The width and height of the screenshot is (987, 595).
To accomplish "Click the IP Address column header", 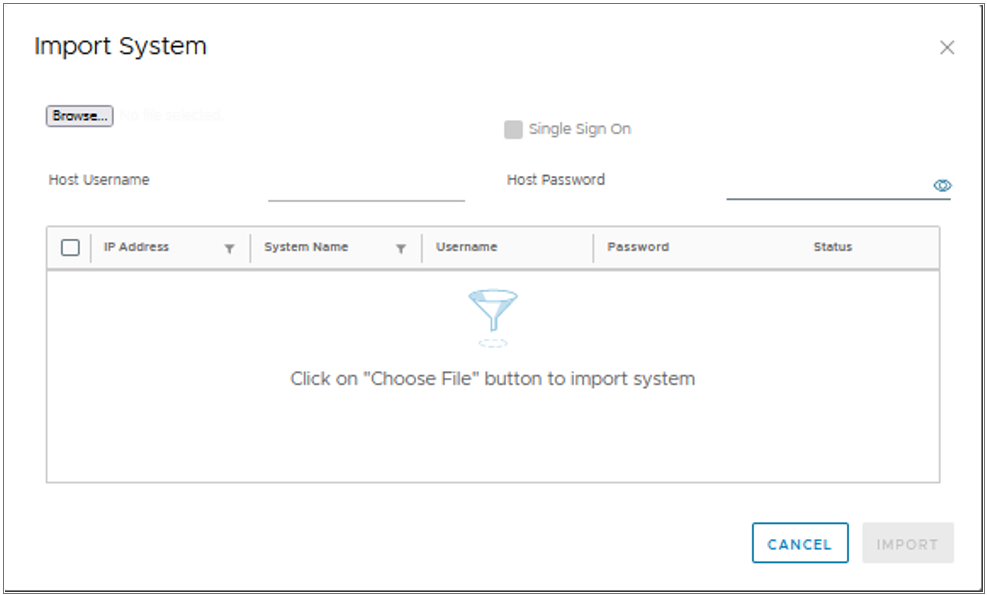I will click(x=136, y=247).
